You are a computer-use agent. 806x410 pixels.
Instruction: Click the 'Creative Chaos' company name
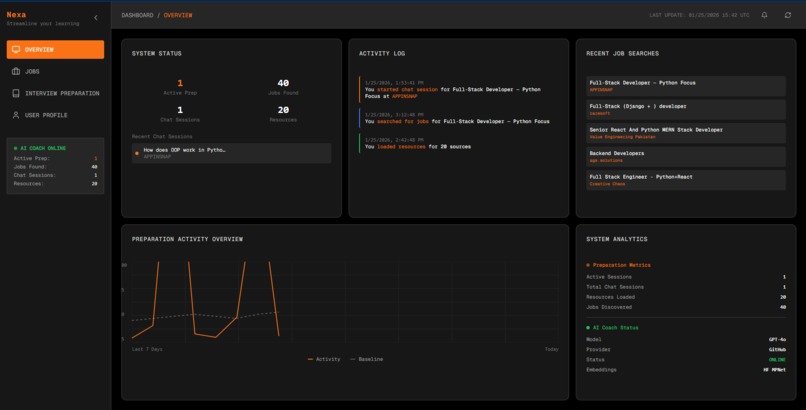coord(607,184)
